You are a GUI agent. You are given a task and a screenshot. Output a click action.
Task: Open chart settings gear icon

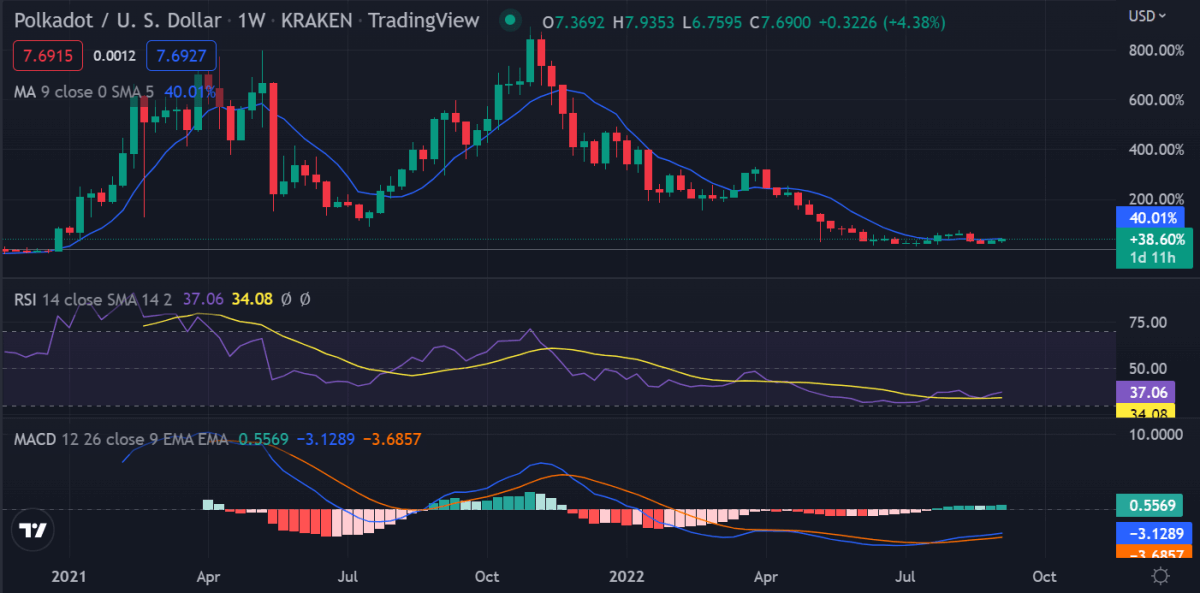pos(1161,576)
